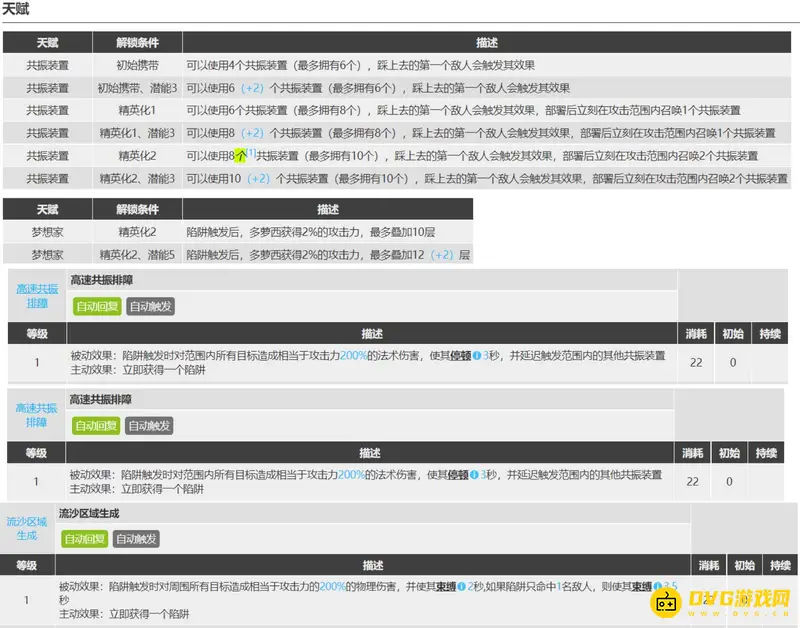The height and width of the screenshot is (628, 800).
Task: Click (+2) in the 精英化2、潜能3 row
Action: click(x=259, y=179)
